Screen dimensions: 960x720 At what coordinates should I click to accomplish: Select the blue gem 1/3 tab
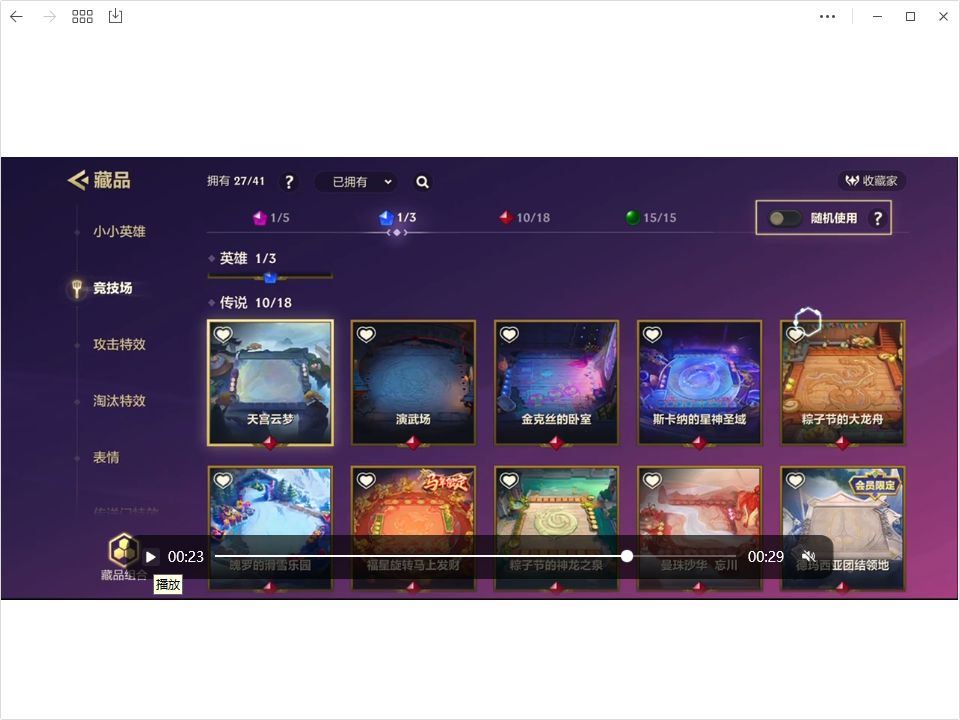click(398, 217)
